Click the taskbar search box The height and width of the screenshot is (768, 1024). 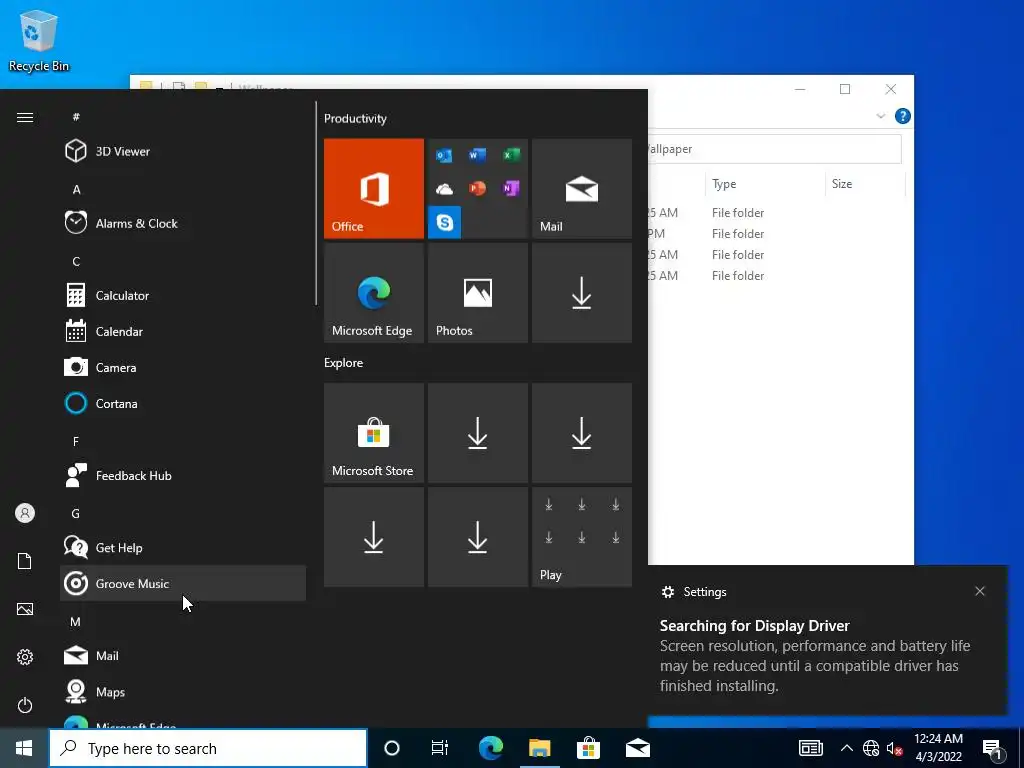tap(208, 748)
